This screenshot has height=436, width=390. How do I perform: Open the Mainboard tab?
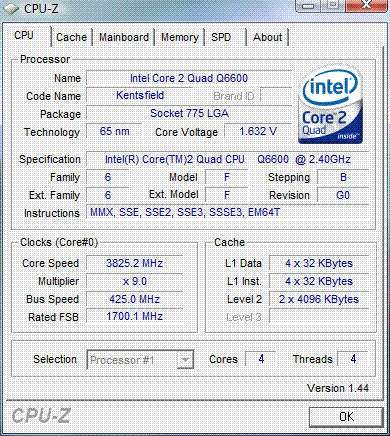tap(124, 37)
